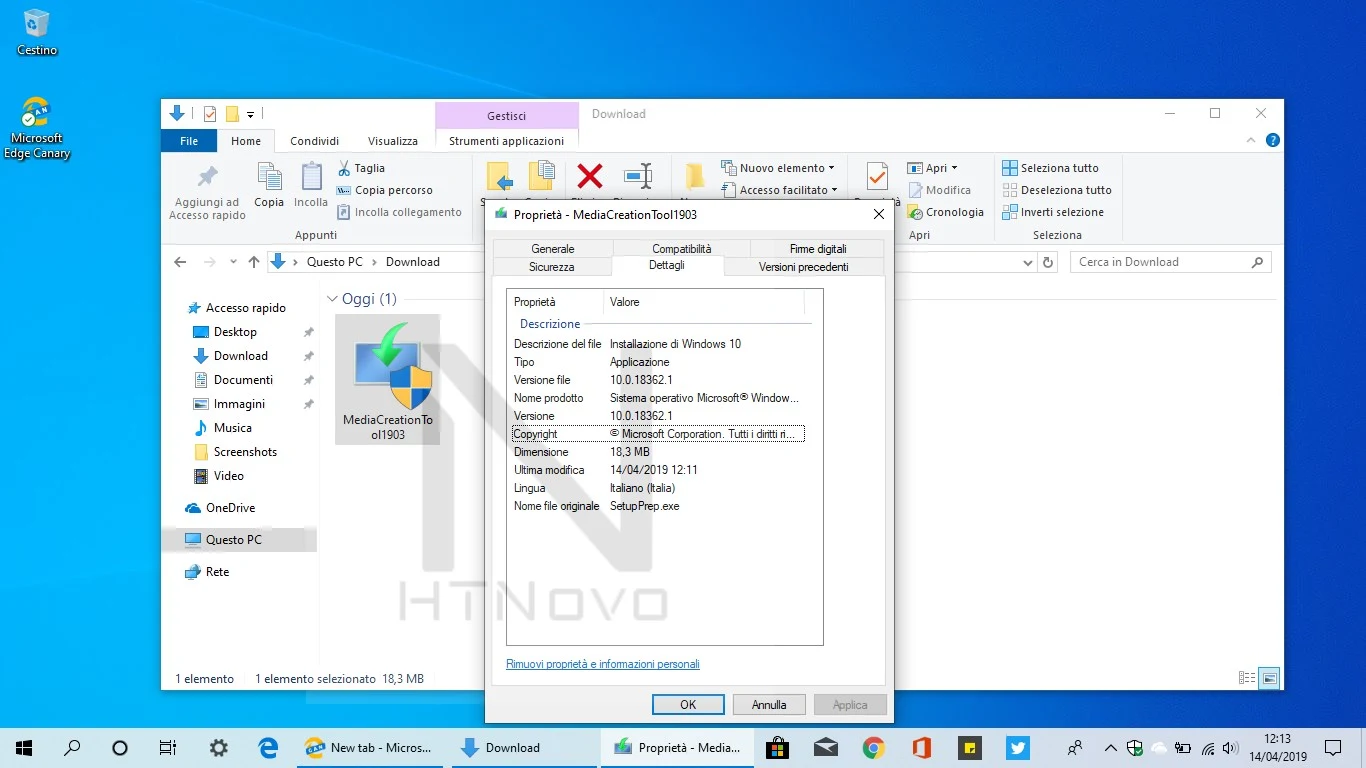1366x768 pixels.
Task: Click Rimuovi proprietà e informazioni personali link
Action: point(603,664)
